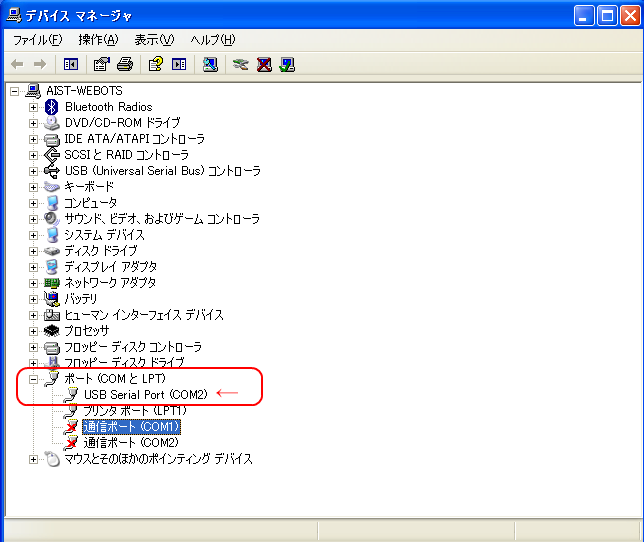
Task: Click the Print toolbar icon
Action: 125,64
